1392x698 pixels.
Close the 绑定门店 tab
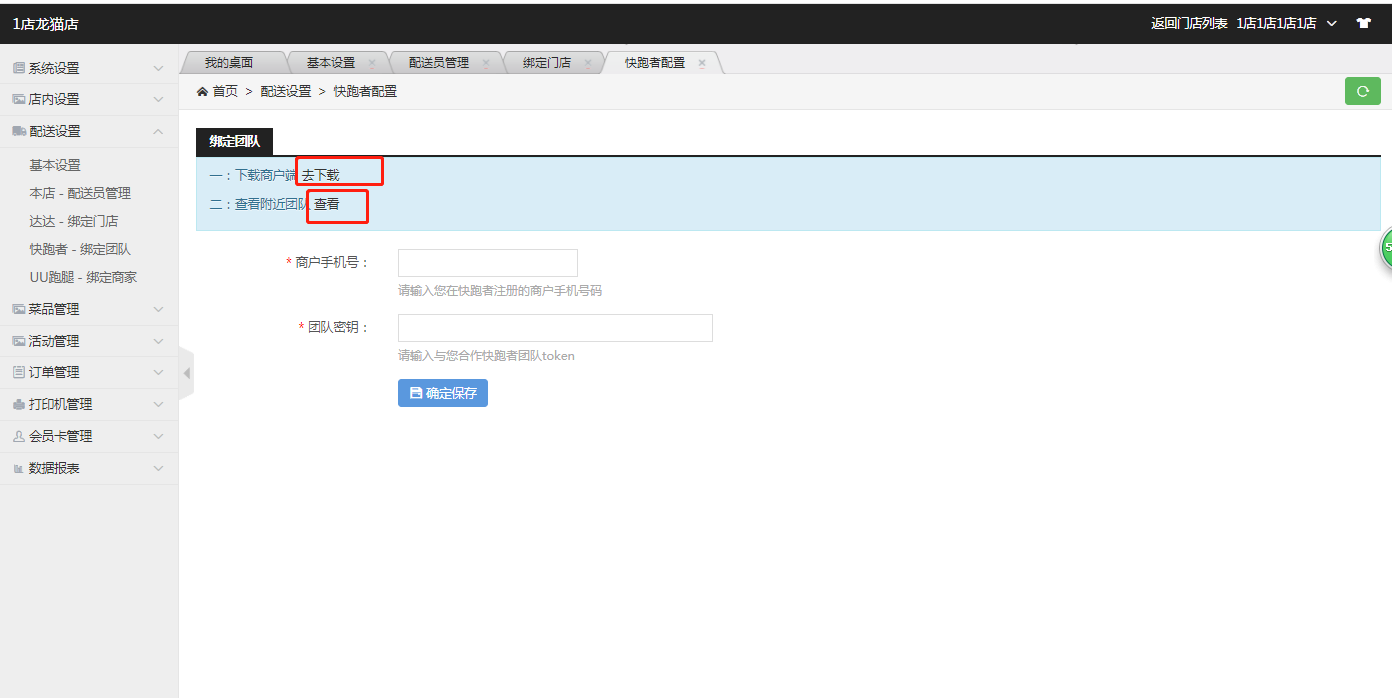[588, 63]
